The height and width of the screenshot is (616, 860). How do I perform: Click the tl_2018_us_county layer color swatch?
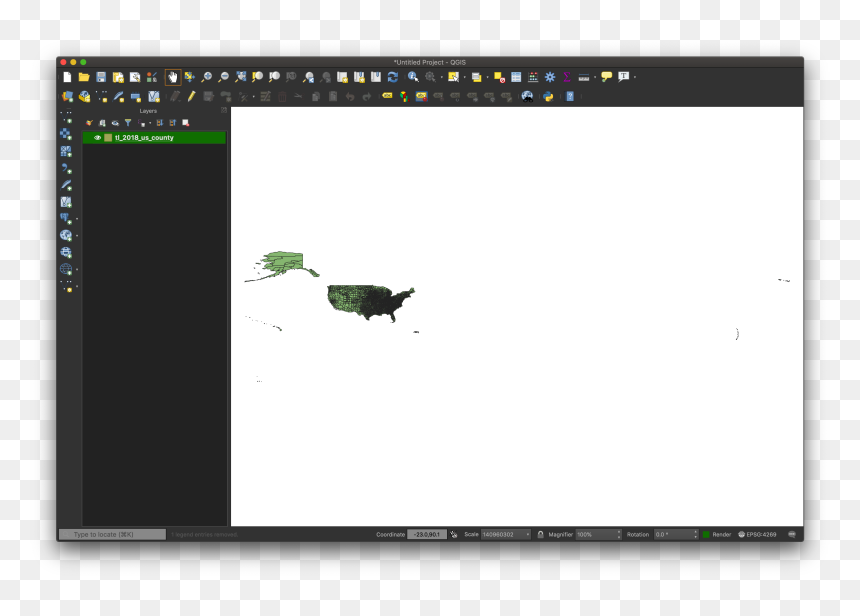click(x=108, y=138)
